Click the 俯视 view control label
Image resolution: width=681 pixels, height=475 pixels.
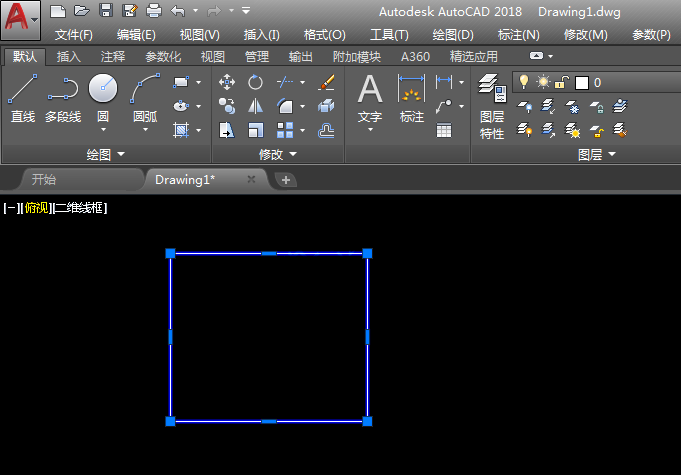36,208
